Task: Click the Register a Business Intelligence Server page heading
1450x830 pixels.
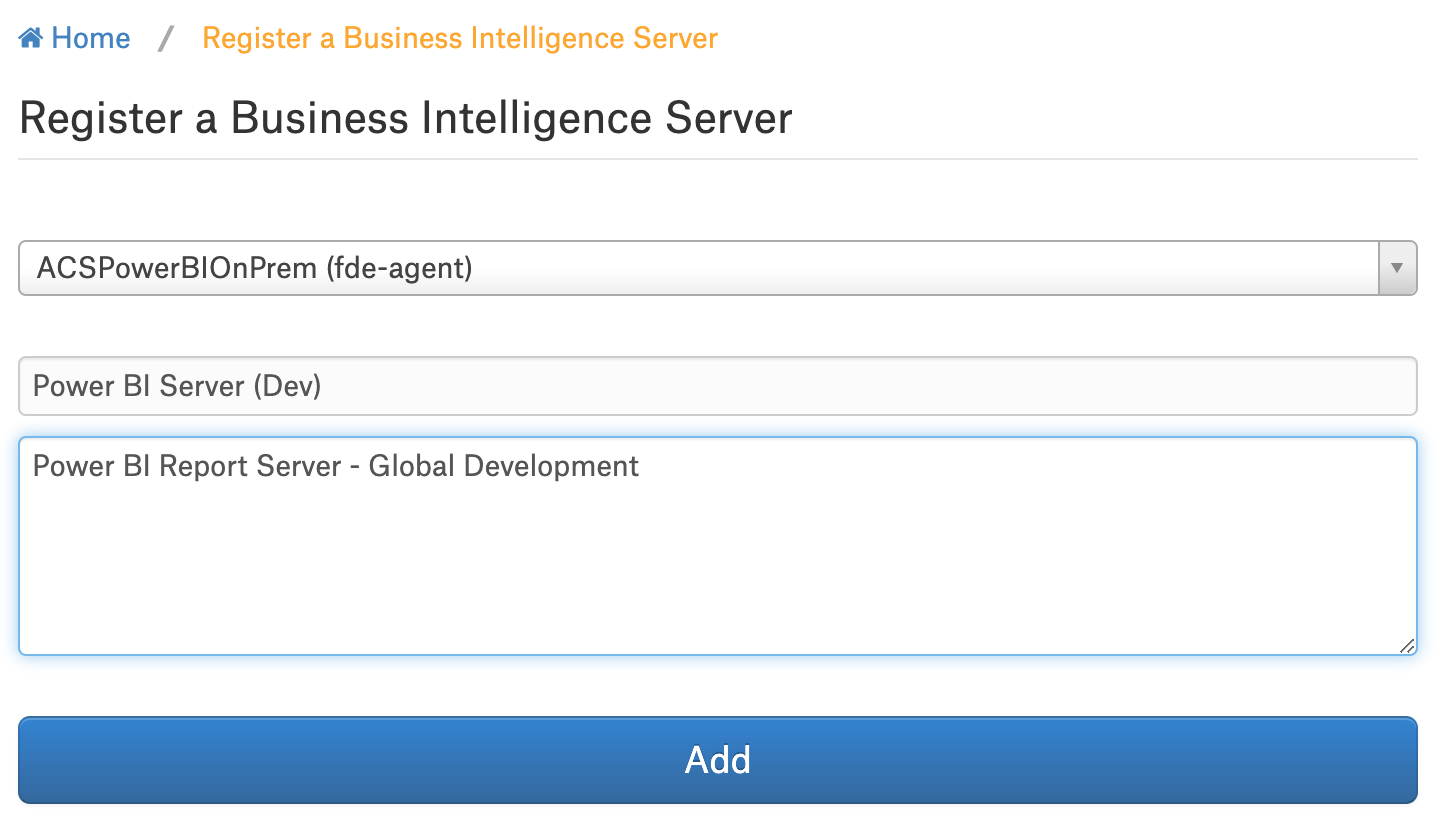Action: (406, 118)
